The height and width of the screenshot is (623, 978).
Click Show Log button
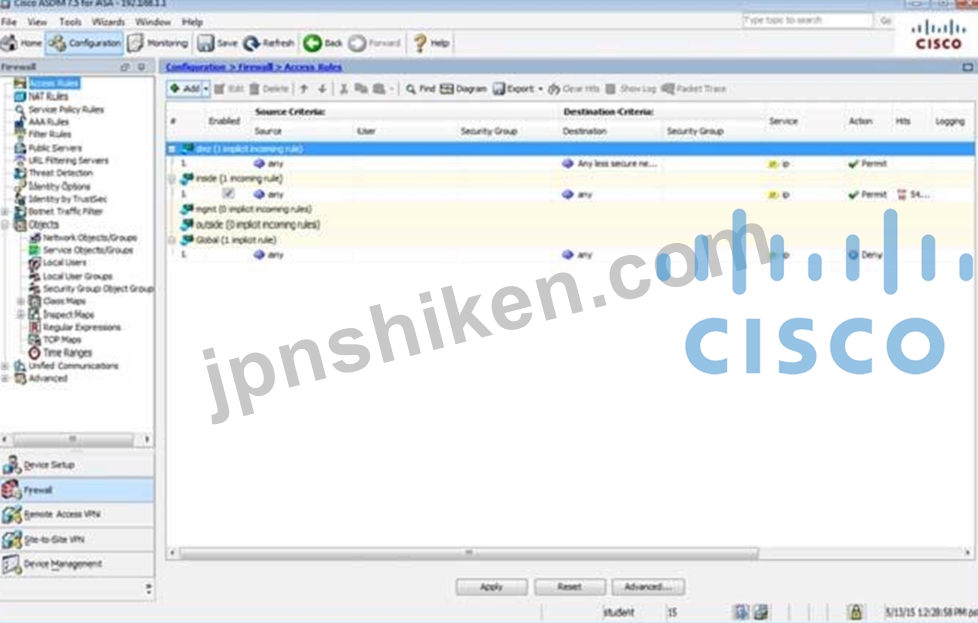(631, 89)
